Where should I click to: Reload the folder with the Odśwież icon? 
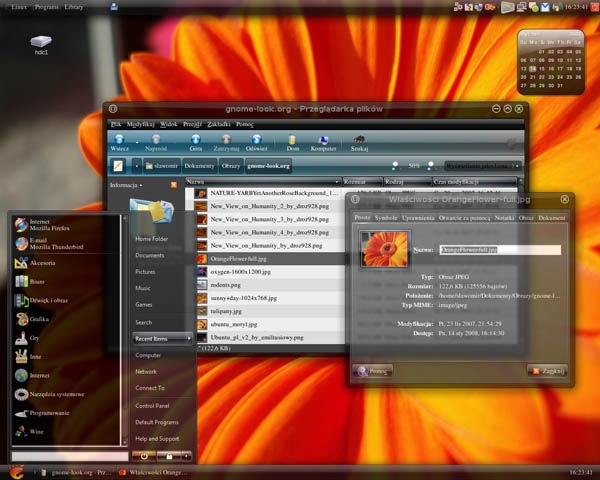256,139
